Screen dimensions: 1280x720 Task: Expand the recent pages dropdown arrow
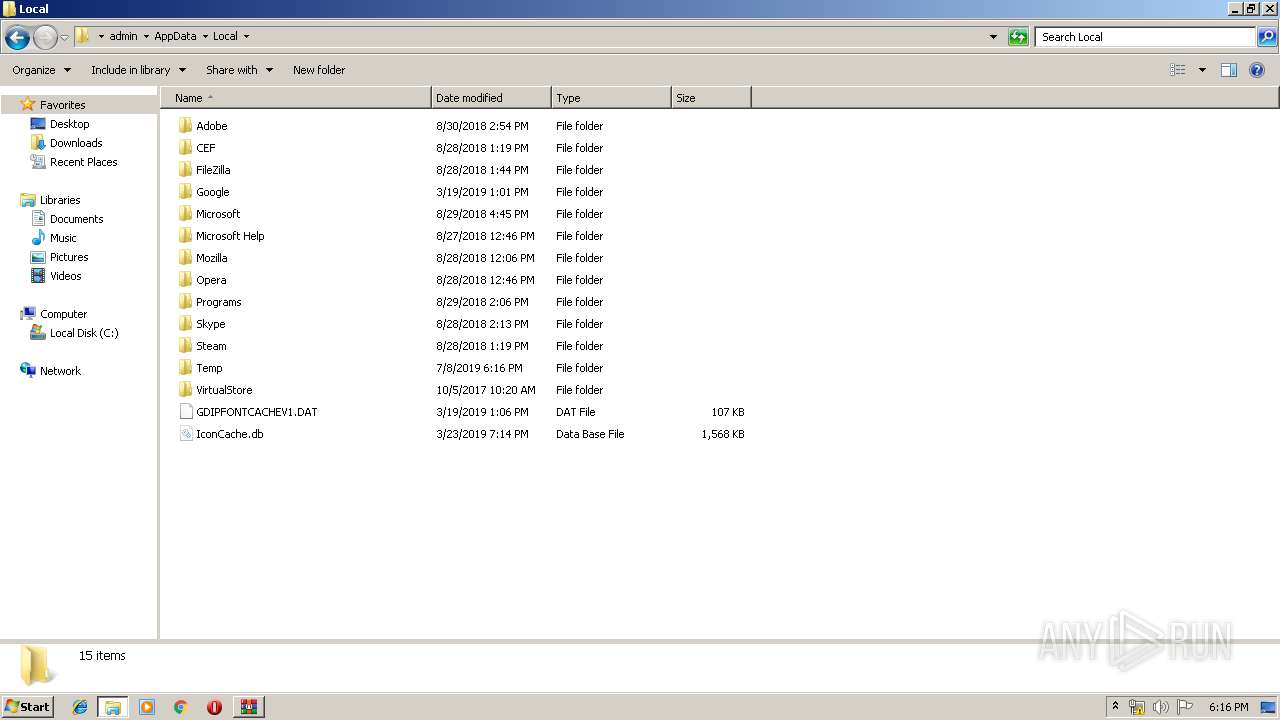(64, 37)
